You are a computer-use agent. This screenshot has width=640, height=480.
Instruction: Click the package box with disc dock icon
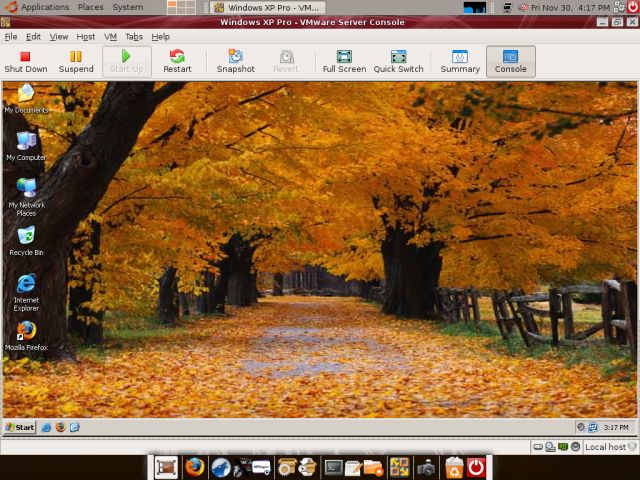(307, 467)
